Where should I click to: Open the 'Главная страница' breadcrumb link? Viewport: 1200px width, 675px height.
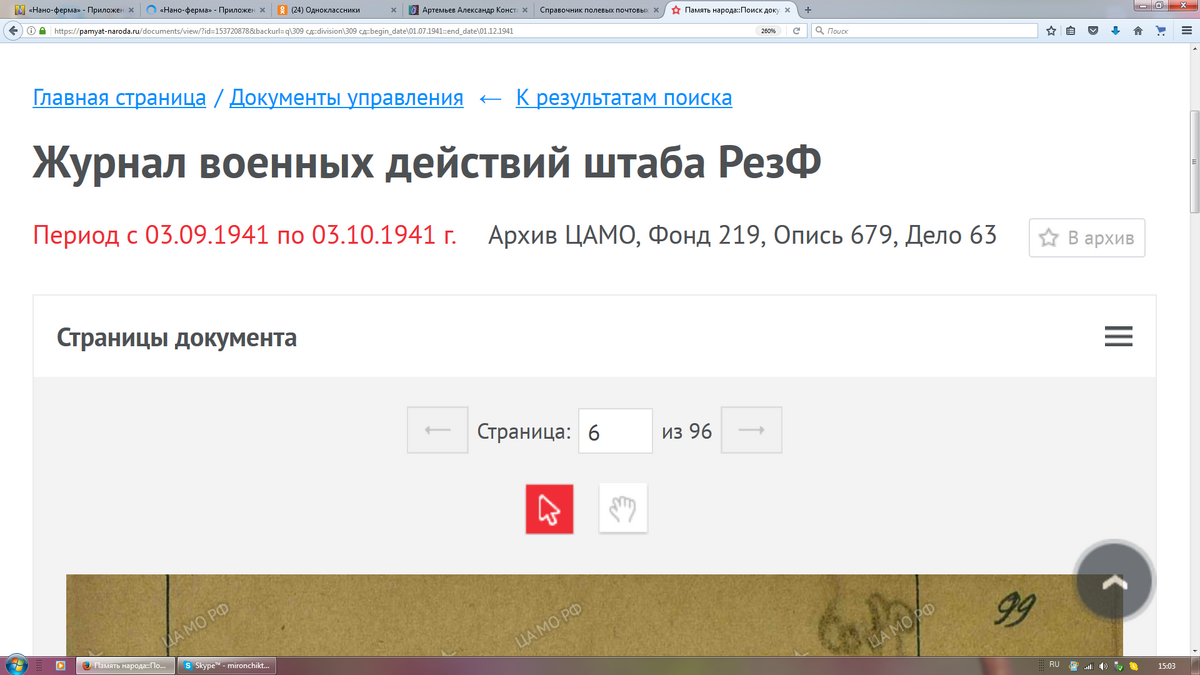point(119,98)
